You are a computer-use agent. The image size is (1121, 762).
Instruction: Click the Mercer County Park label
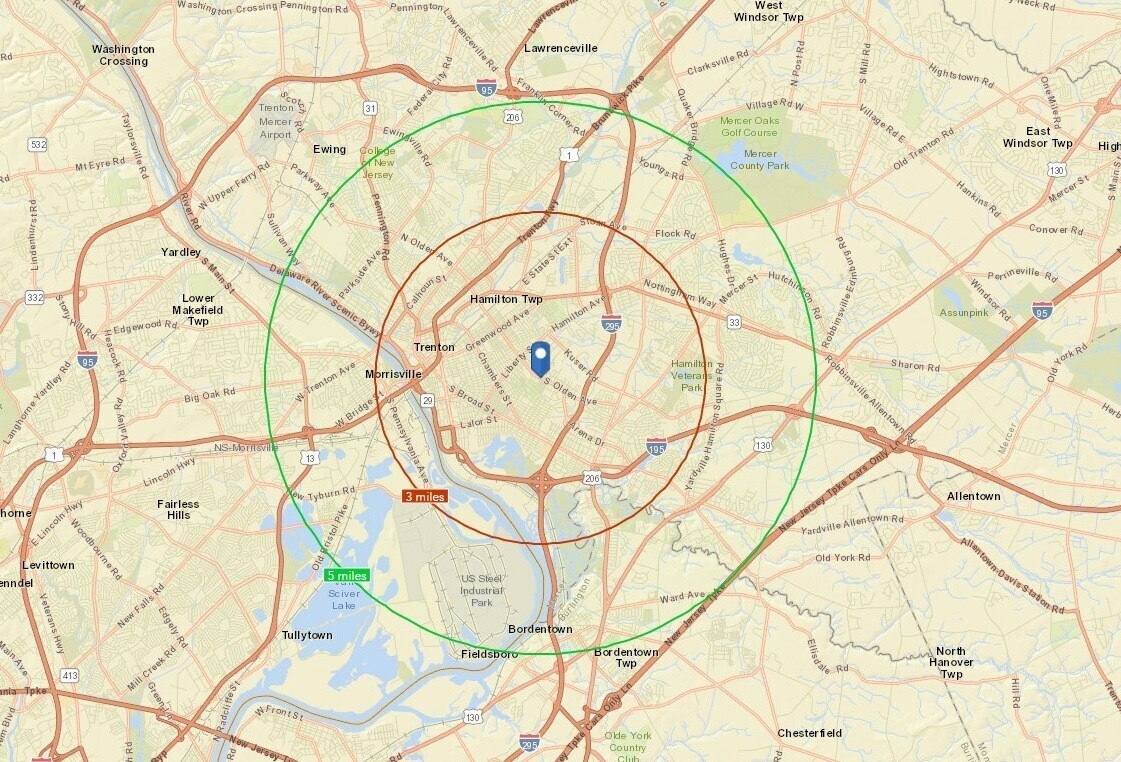click(760, 159)
